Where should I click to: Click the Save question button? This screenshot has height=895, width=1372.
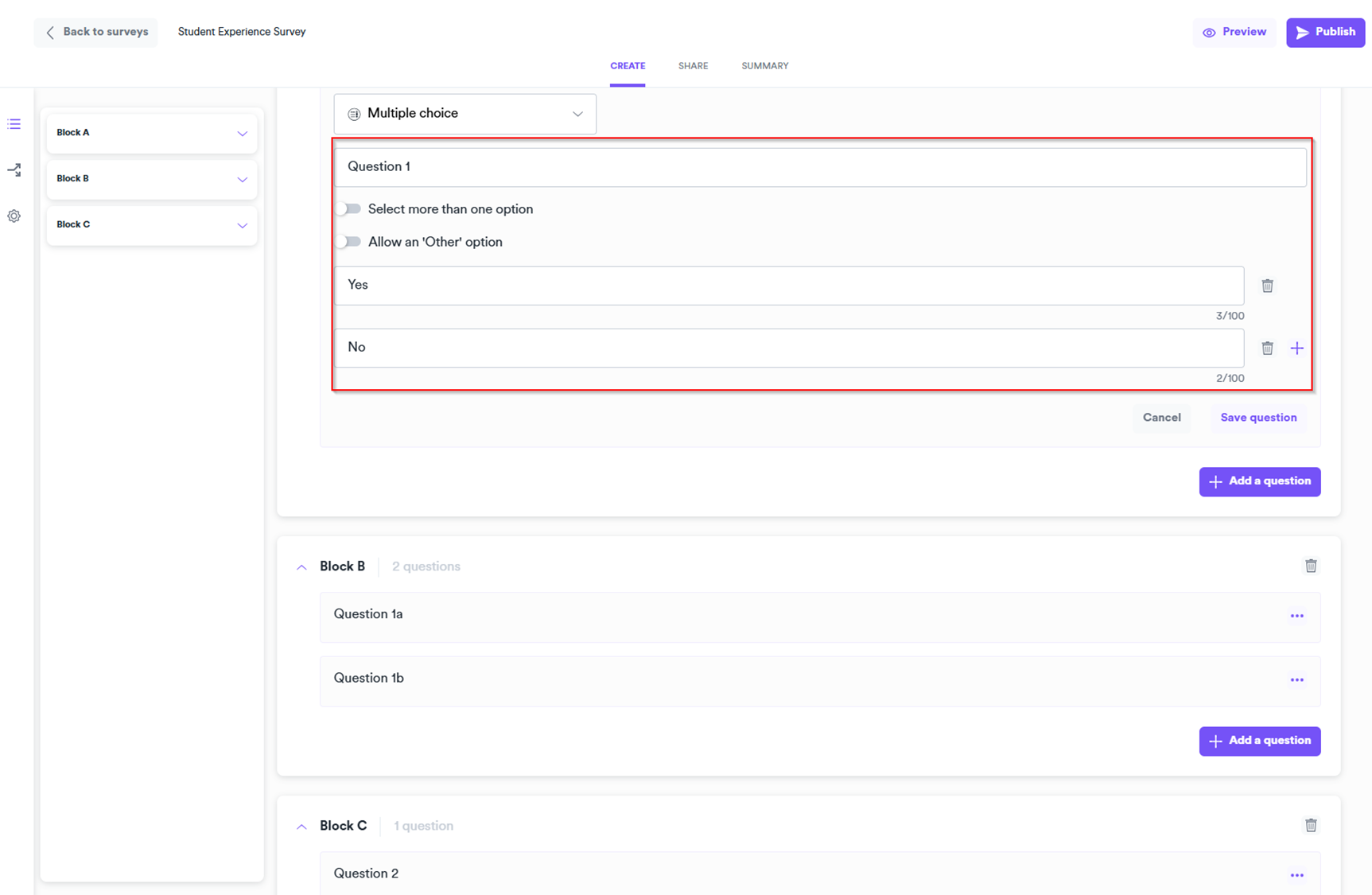pos(1258,418)
